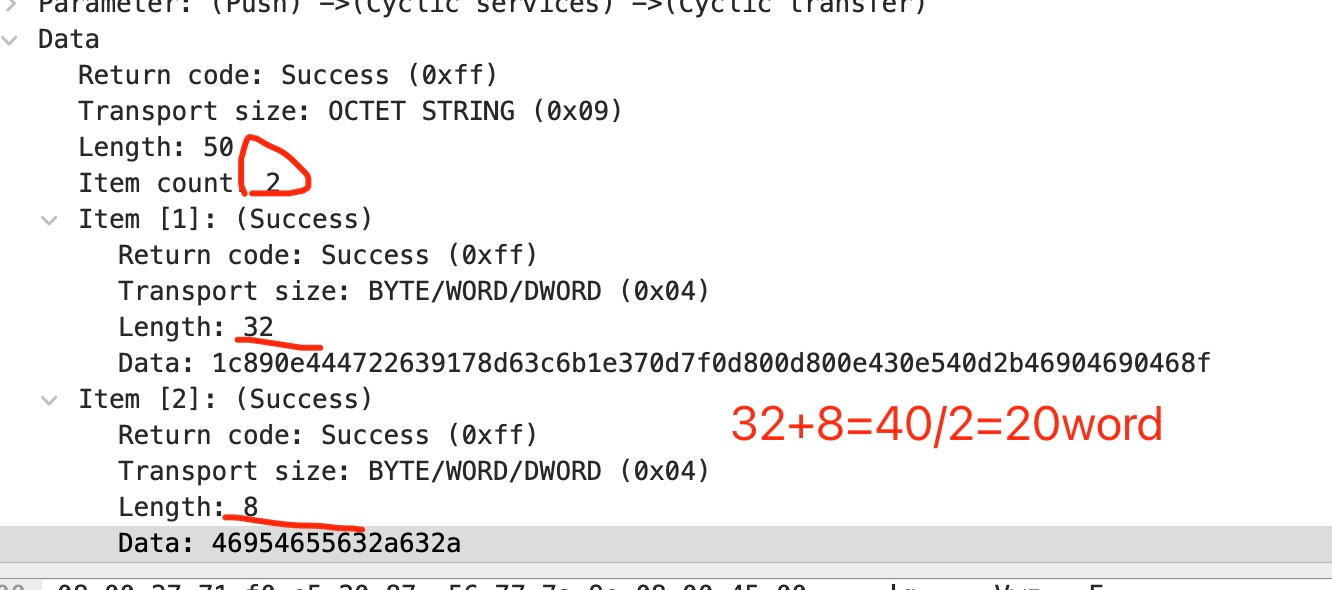Screen dimensions: 1332x590
Task: Expand the Parameter (Push) tree arrow
Action: click(x=10, y=4)
